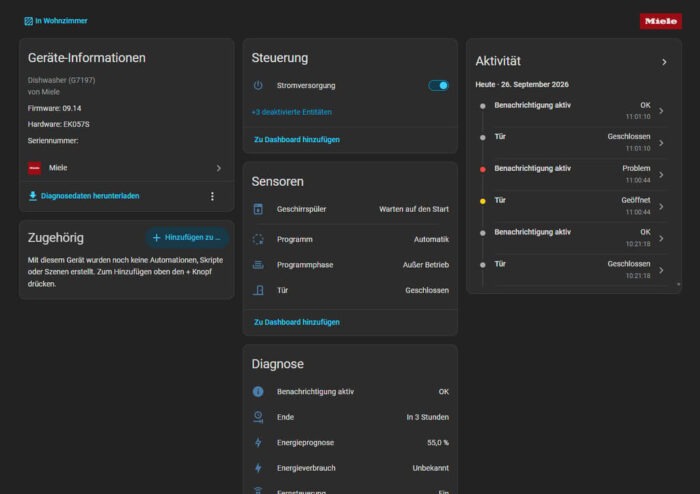Click the Energieprognose lightning icon
The width and height of the screenshot is (700, 494).
click(x=258, y=442)
